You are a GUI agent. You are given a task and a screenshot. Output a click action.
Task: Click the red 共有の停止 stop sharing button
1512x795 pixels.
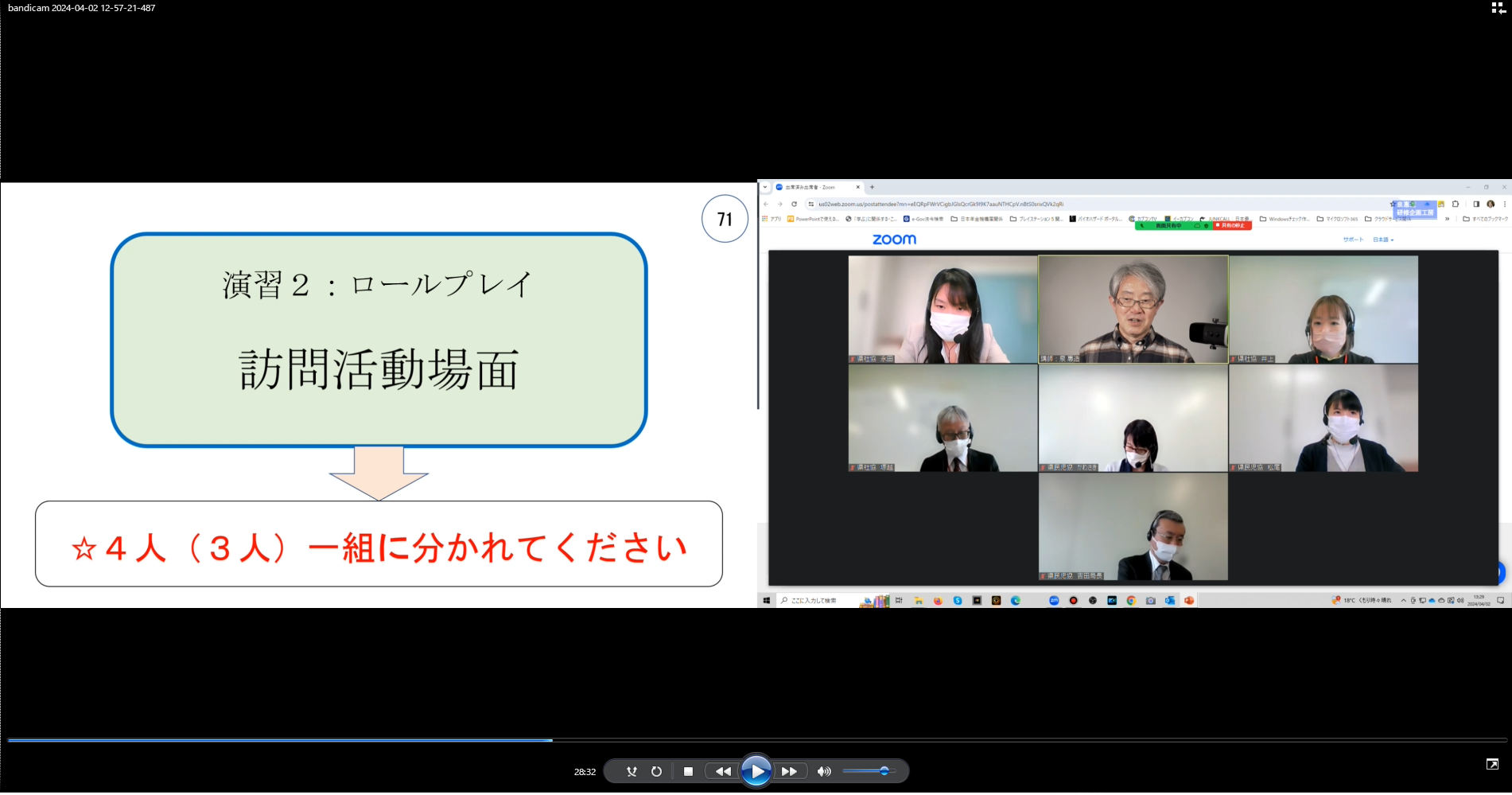tap(1233, 225)
